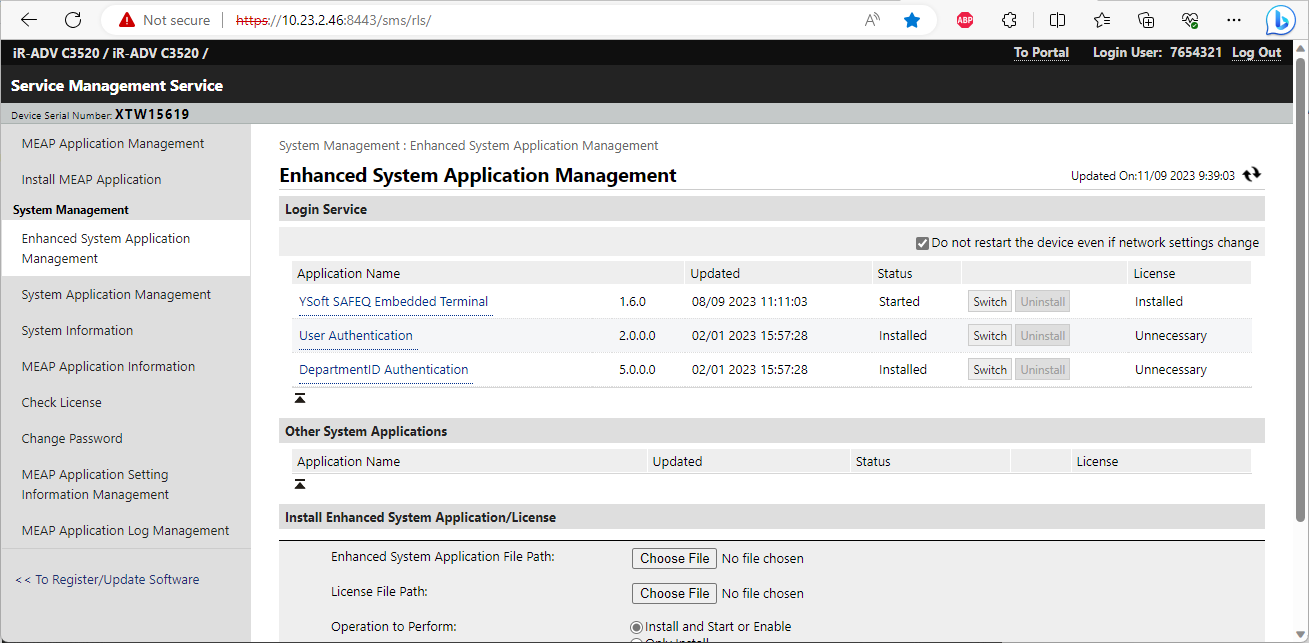Open the ABP extension icon
Viewport: 1309px width, 643px height.
965,20
